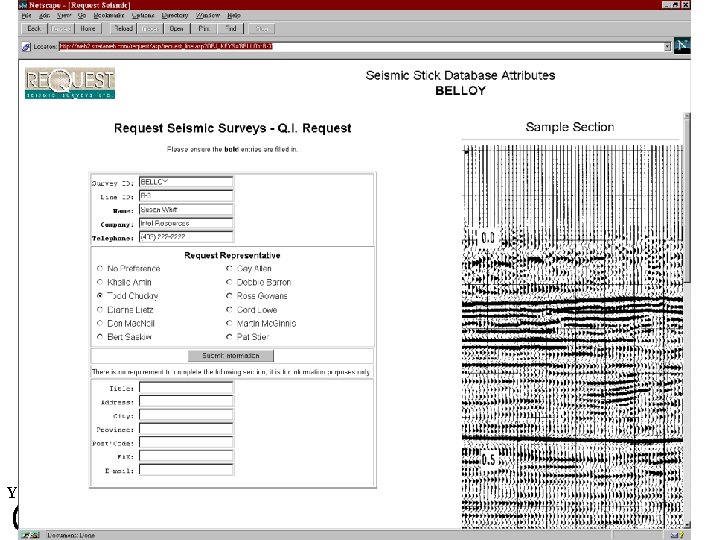720x540 pixels.
Task: Click the Submit Information button
Action: 231,355
